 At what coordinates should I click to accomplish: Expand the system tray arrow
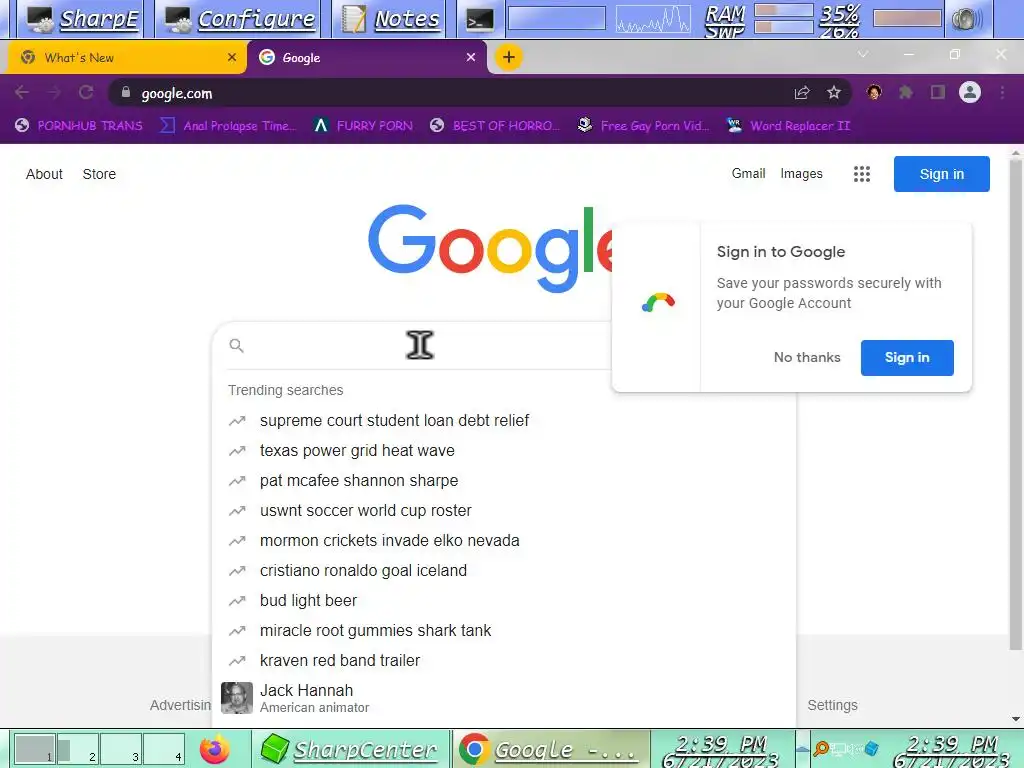[x=803, y=749]
